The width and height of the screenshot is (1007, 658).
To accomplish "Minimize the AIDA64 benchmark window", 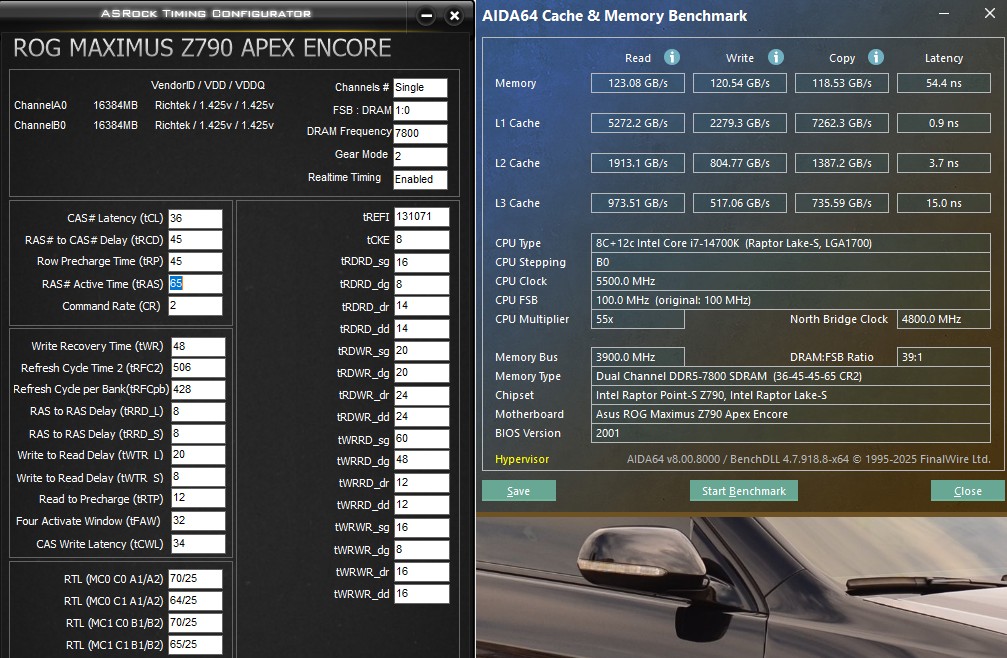I will pyautogui.click(x=943, y=13).
